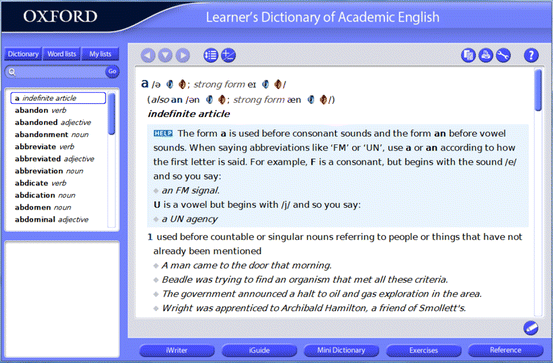Screen dimensions: 553x363
Task: Play brown American audio for strong form eɪ
Action: click(278, 84)
